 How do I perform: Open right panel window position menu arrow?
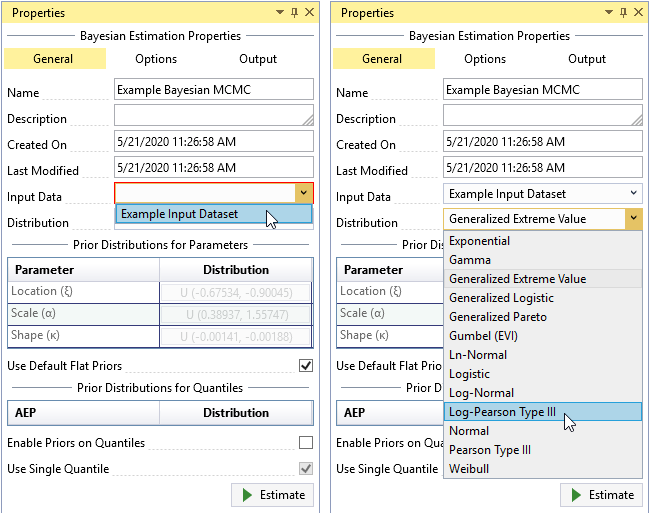608,13
